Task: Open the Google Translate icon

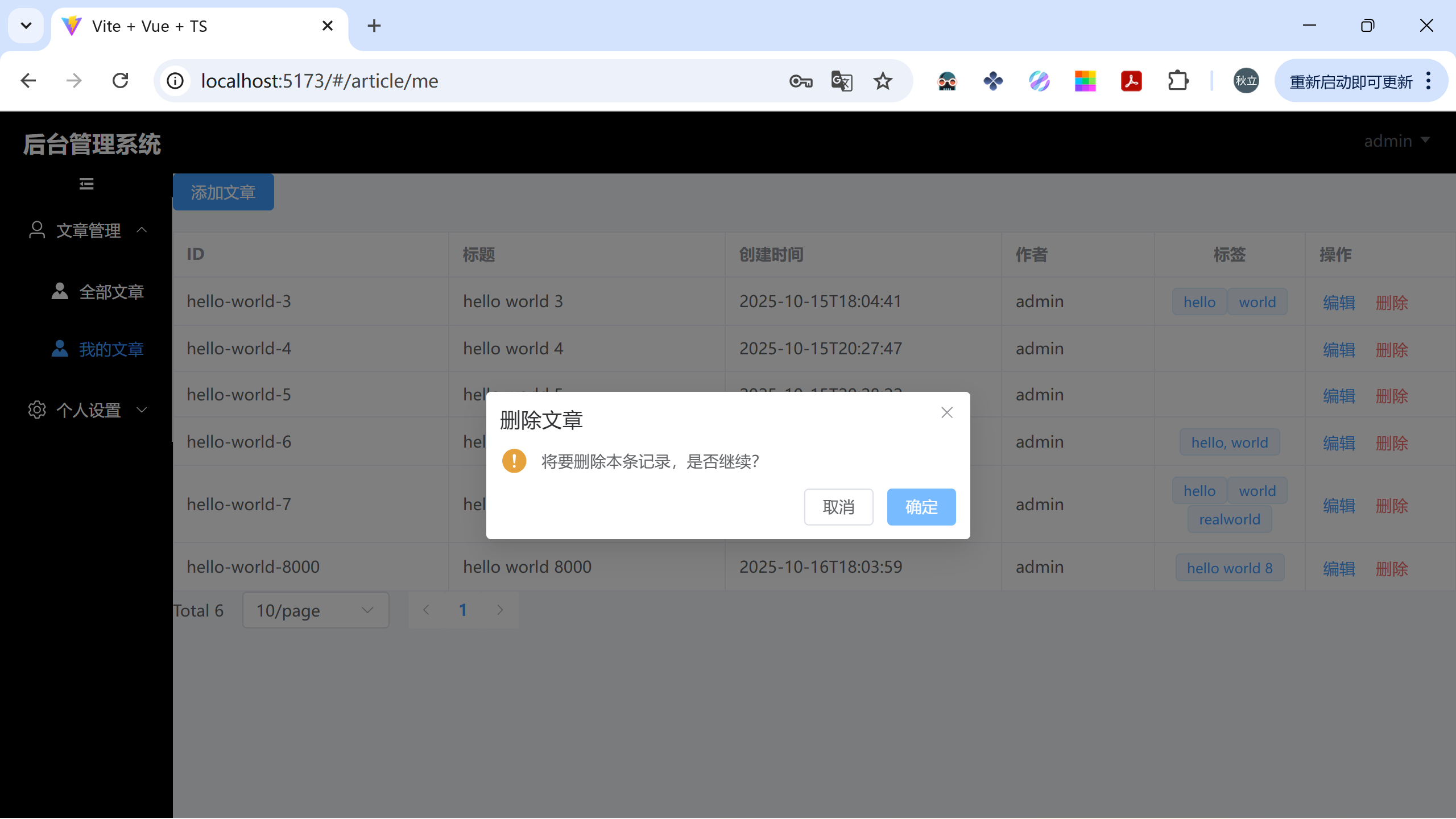Action: click(x=842, y=81)
